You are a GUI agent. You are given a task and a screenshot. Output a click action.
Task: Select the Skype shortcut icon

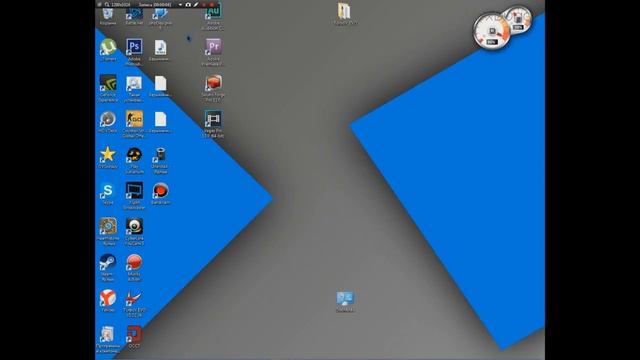[x=108, y=191]
